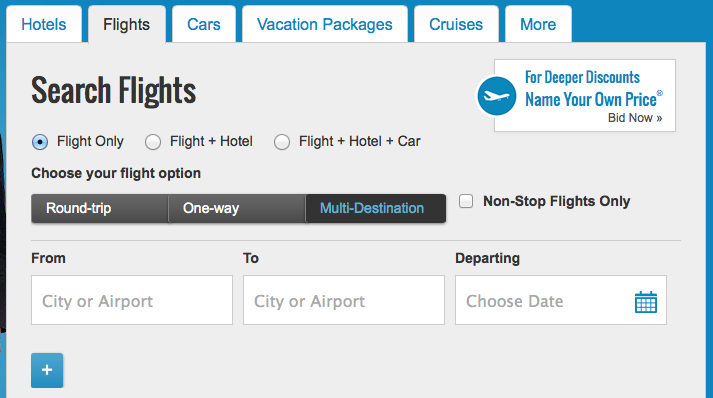The image size is (713, 398).
Task: Go to the Cruises tab
Action: click(x=456, y=24)
